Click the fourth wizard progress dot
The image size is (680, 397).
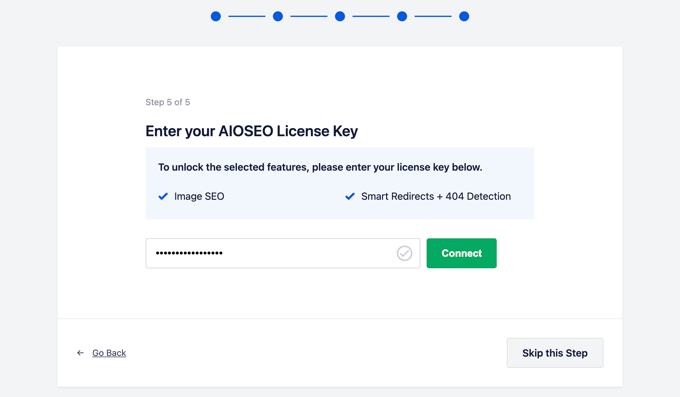click(402, 16)
